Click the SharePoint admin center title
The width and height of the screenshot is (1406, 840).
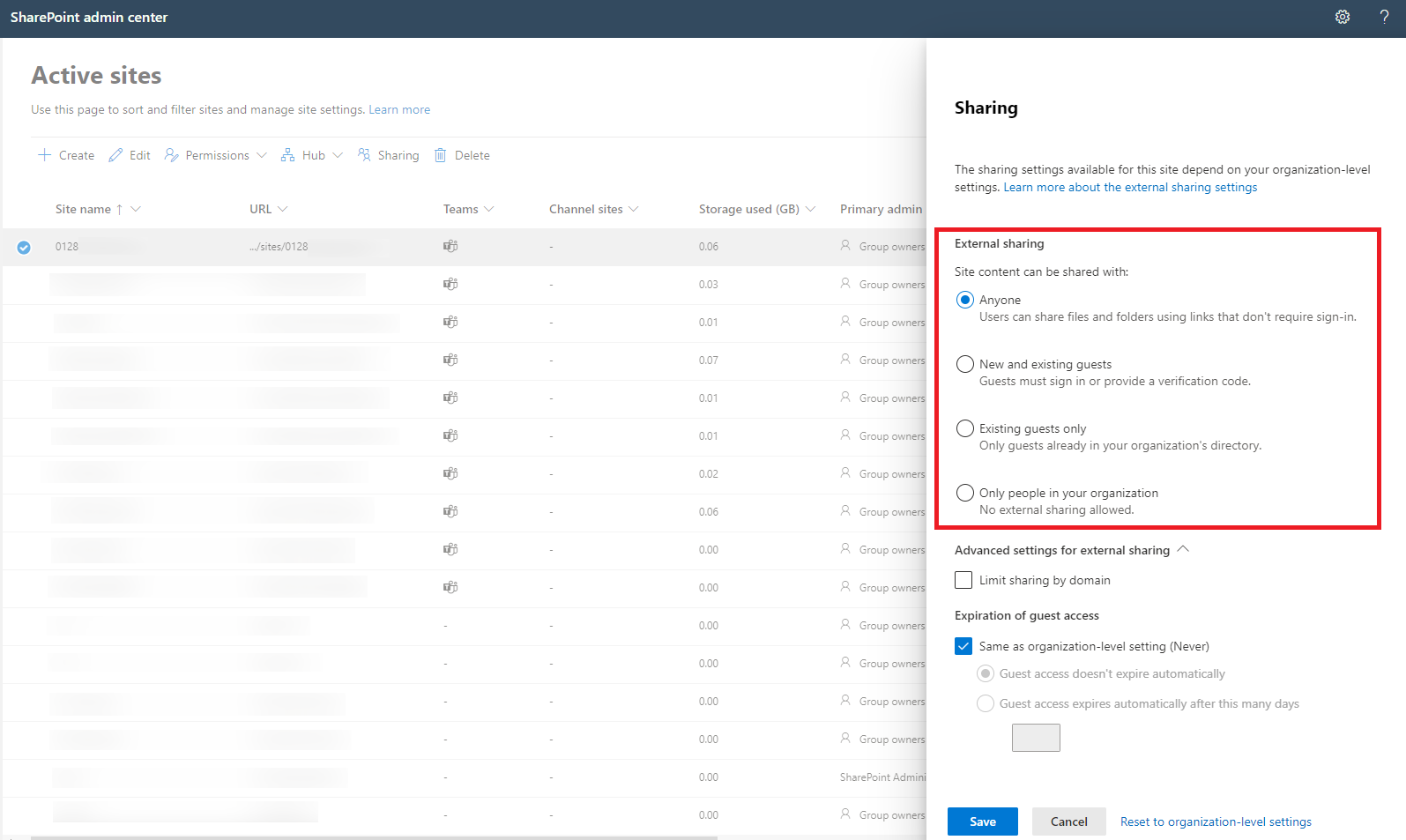click(89, 18)
